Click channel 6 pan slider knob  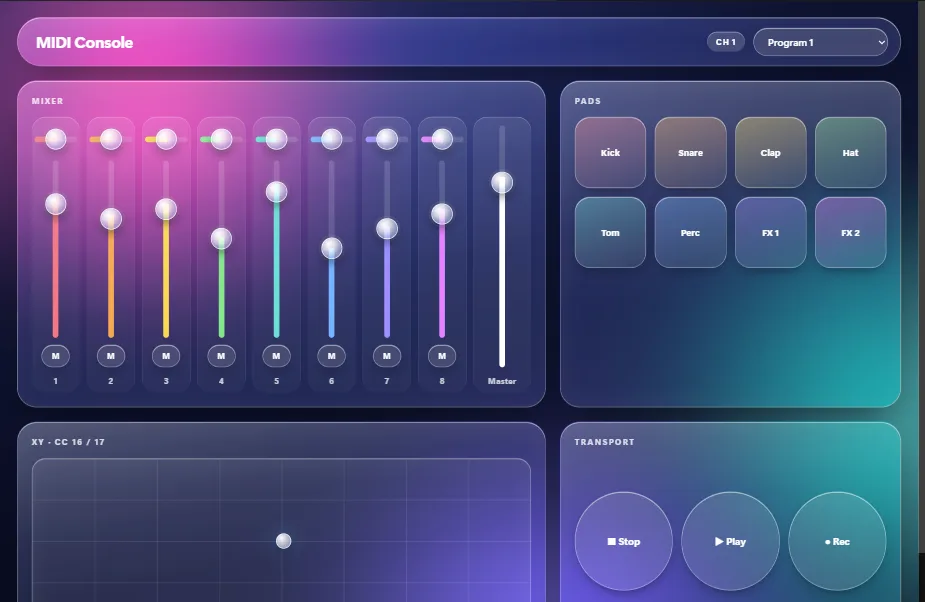pos(332,139)
